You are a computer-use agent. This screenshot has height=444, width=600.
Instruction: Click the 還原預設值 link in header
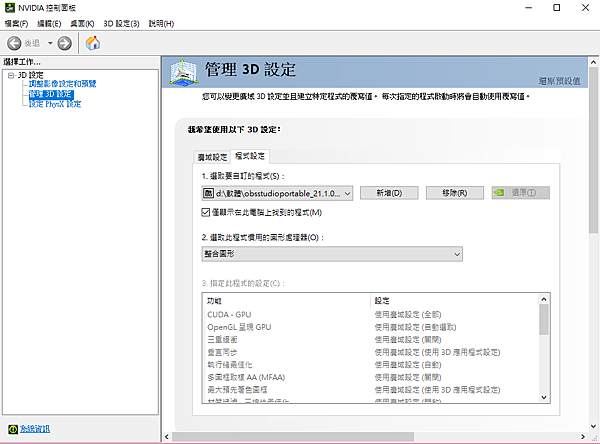[x=559, y=81]
